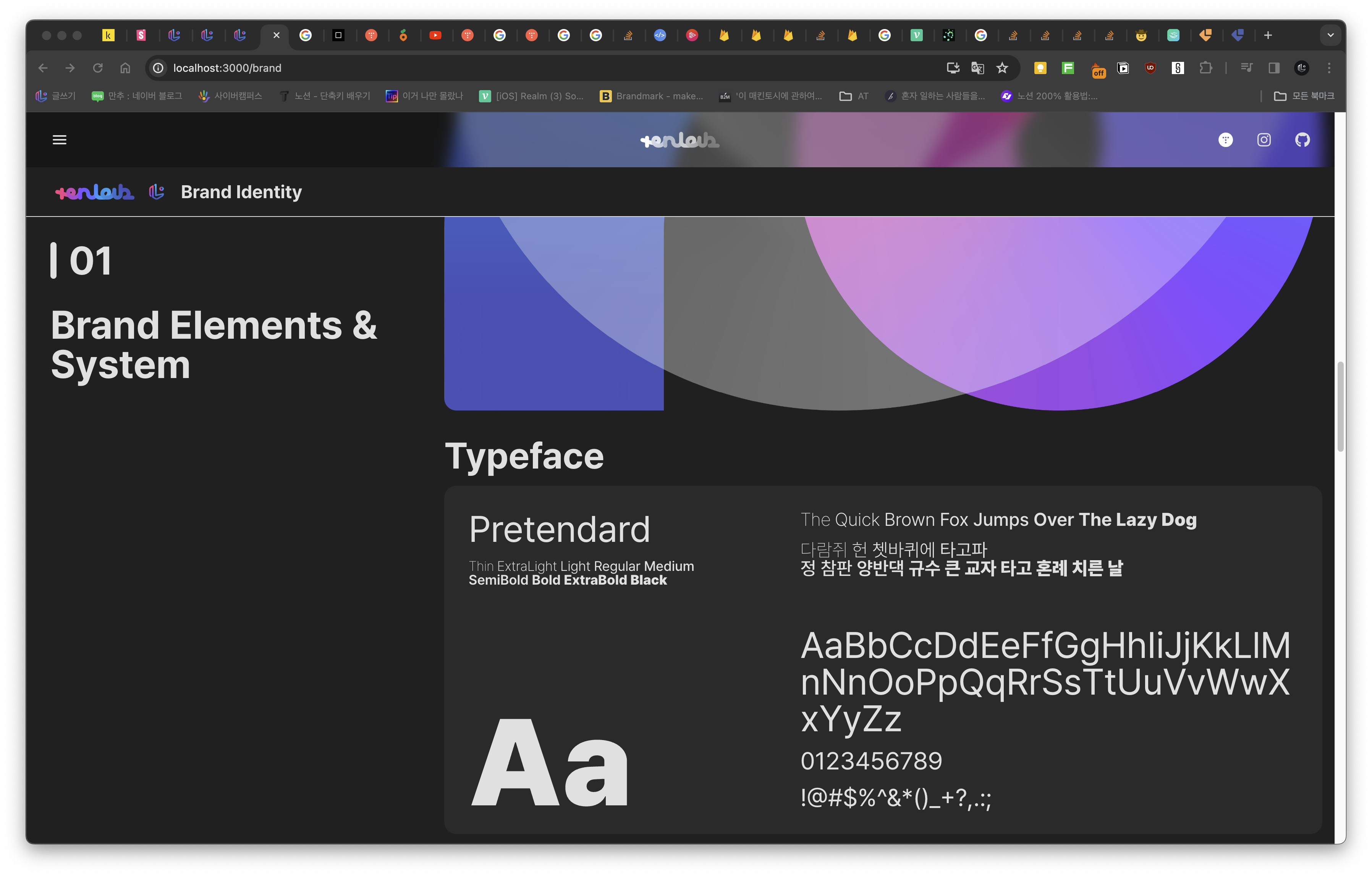Bookmark this page with the star icon
1372x876 pixels.
click(x=1002, y=68)
